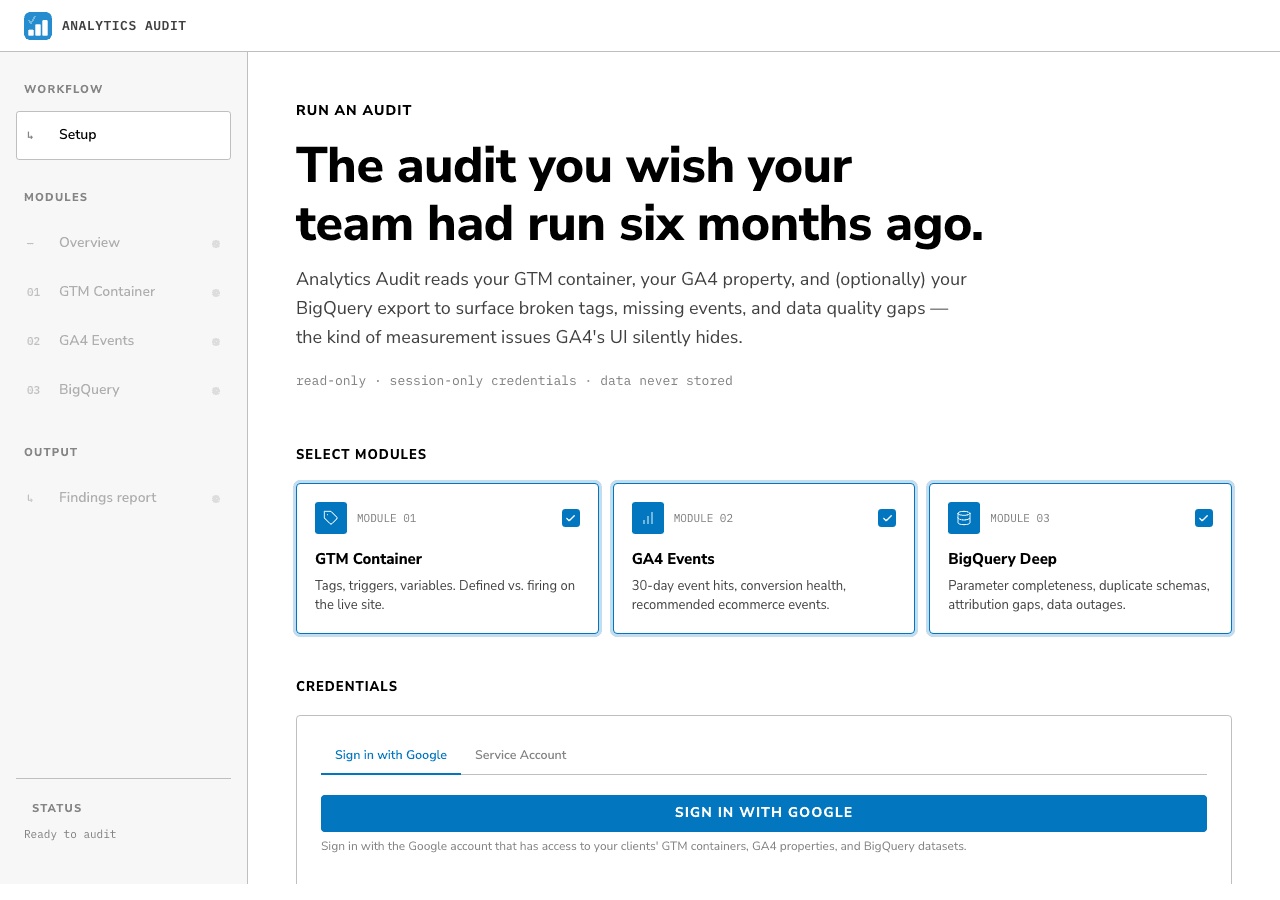The height and width of the screenshot is (900, 1280).
Task: Click the 'CREDENTIALS' heading
Action: [347, 687]
